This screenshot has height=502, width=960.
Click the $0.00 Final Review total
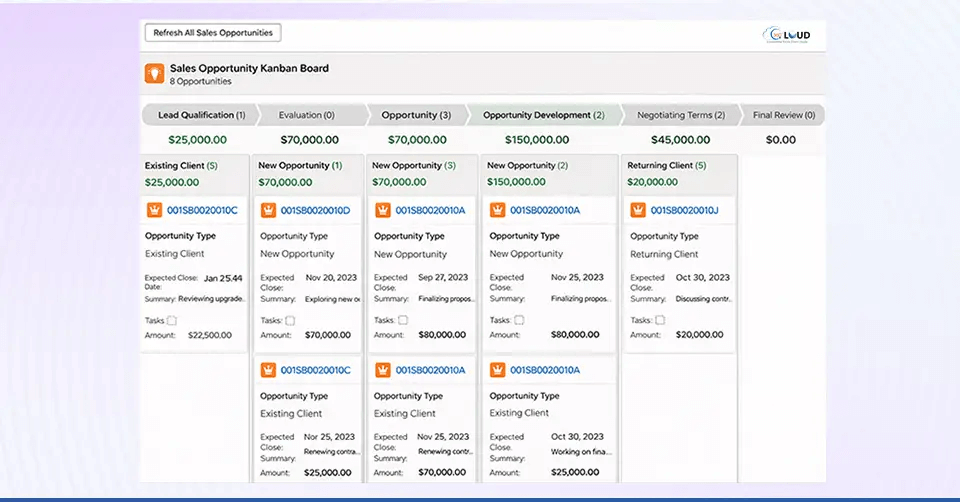click(781, 140)
